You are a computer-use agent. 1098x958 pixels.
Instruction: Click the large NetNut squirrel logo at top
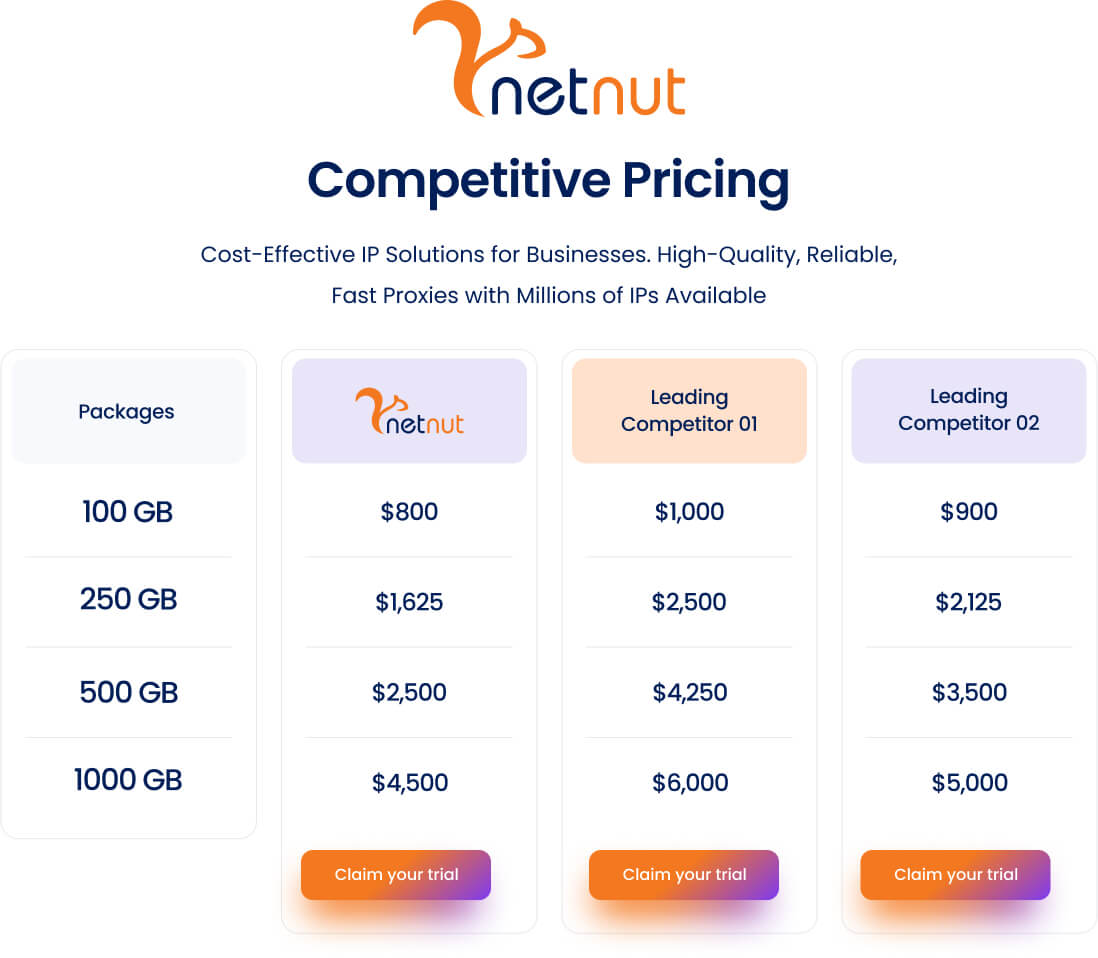click(x=548, y=62)
